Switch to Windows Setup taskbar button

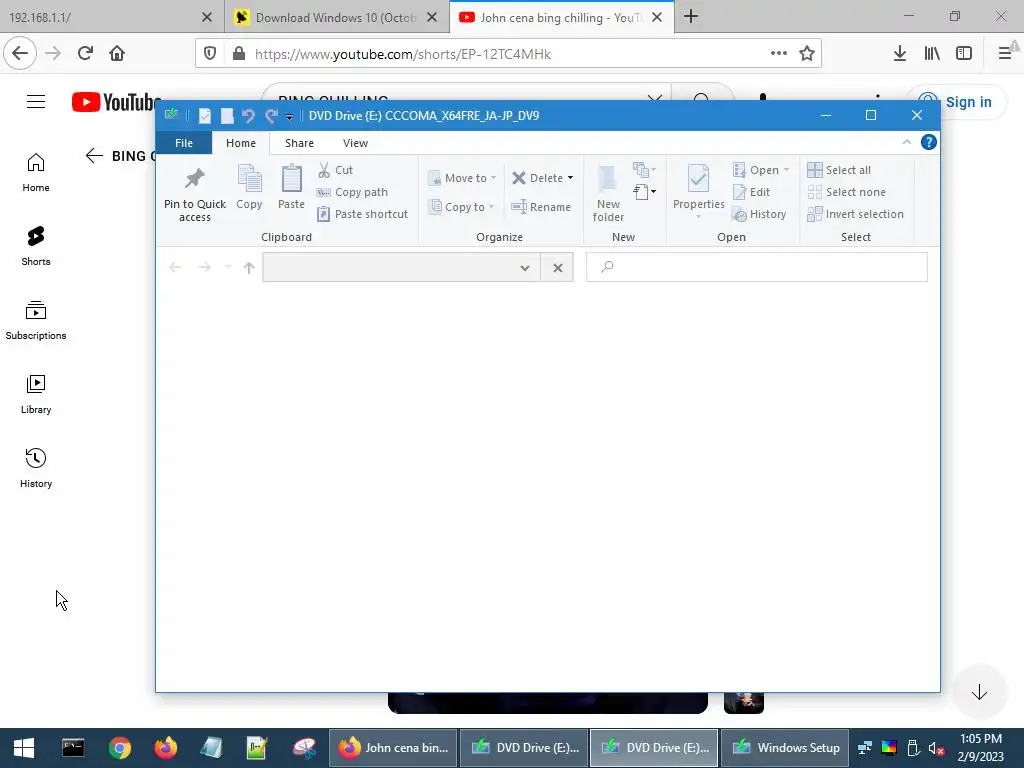click(x=784, y=748)
